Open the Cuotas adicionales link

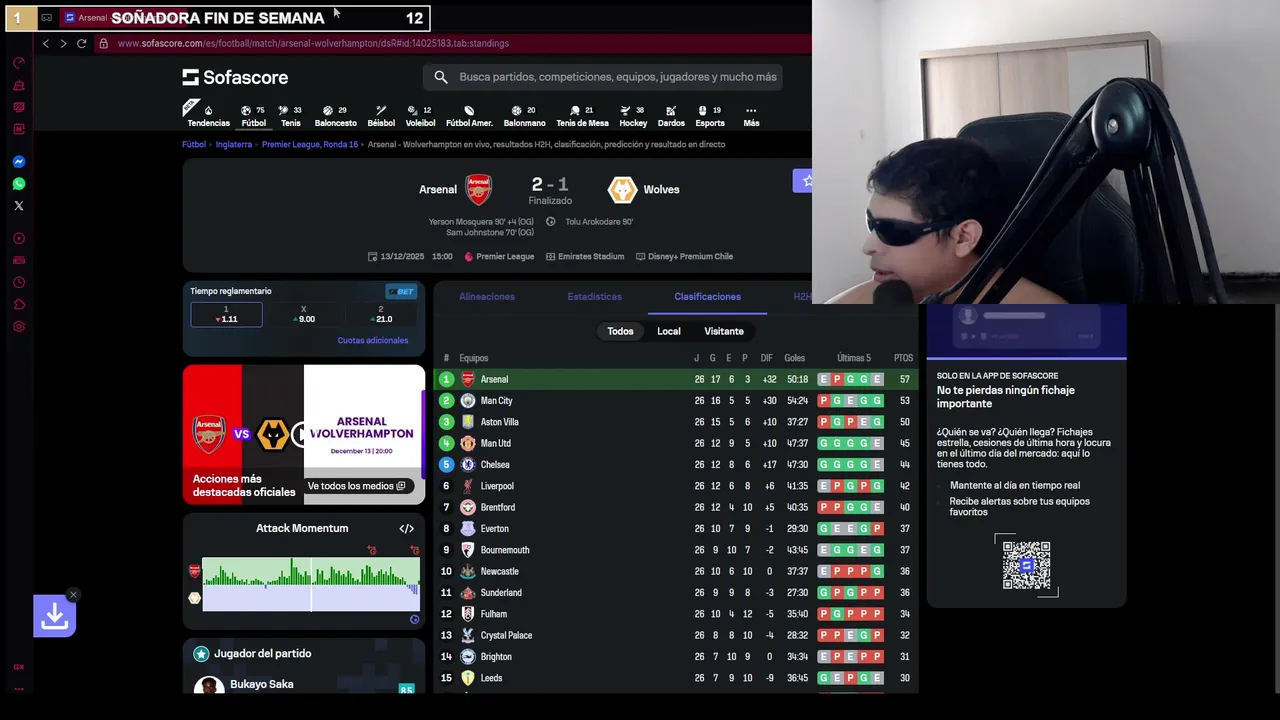click(373, 341)
